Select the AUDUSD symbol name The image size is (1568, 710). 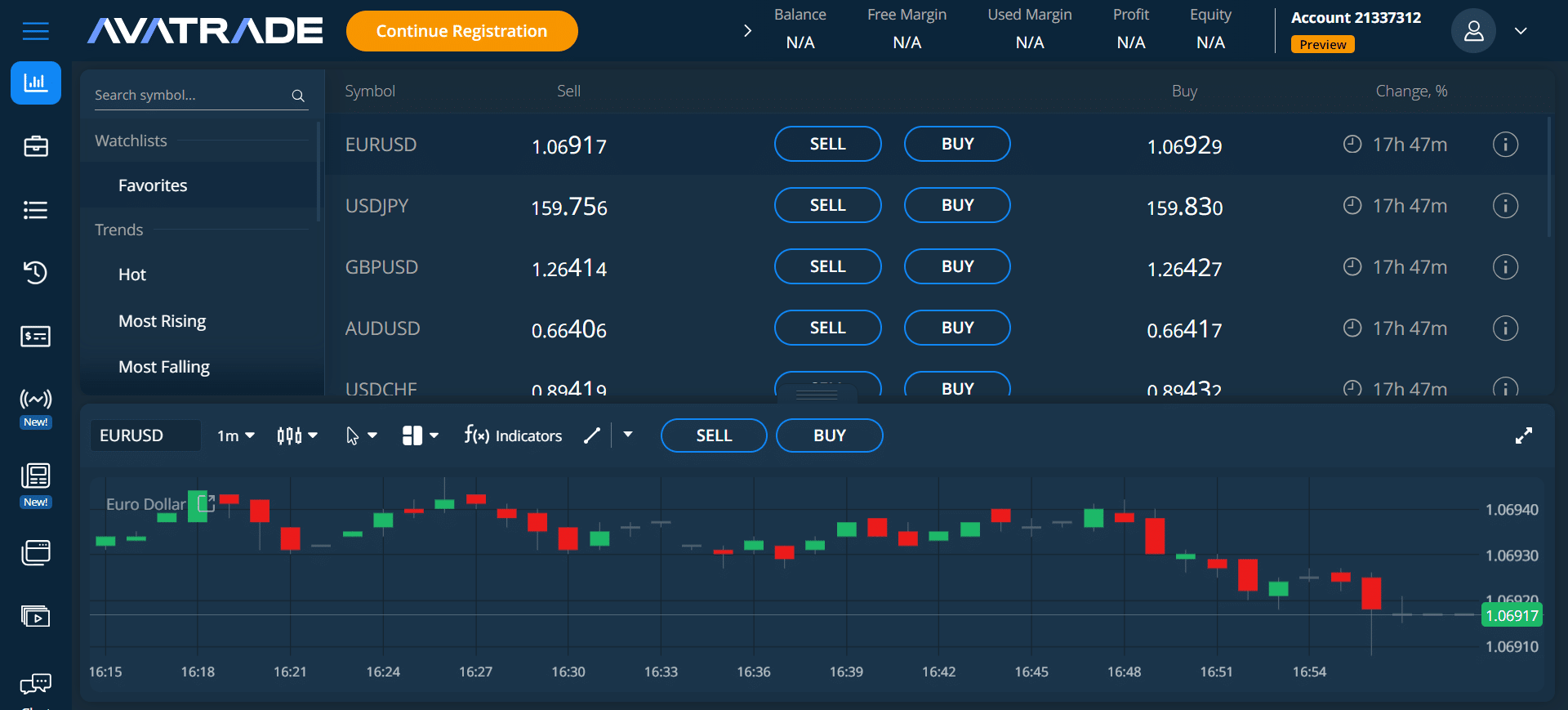point(382,328)
